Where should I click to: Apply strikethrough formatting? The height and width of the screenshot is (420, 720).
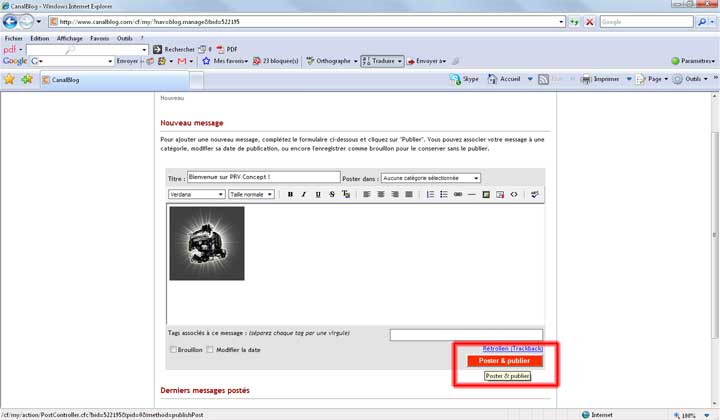click(332, 195)
